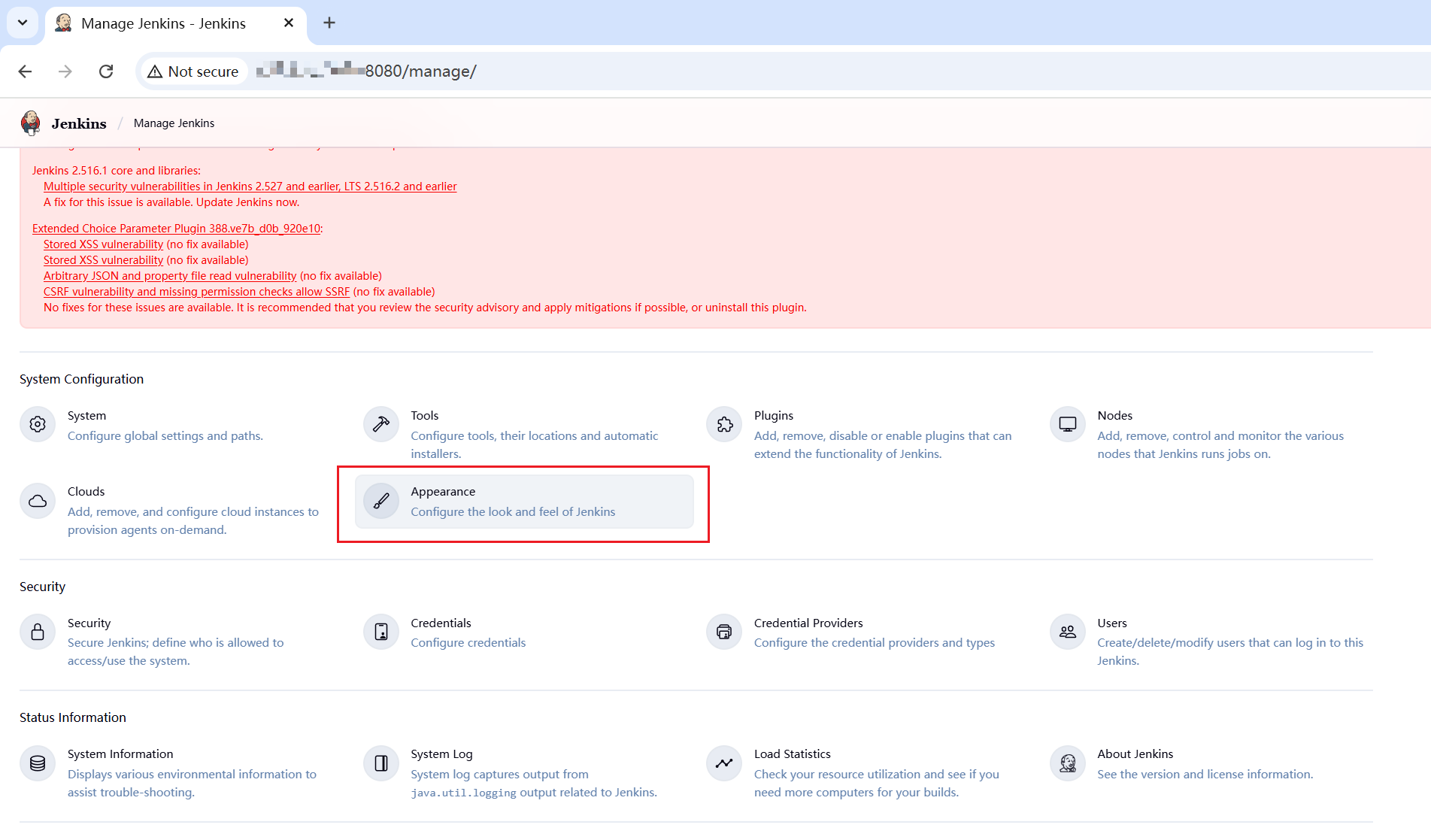Click 'See the version and license information.'
This screenshot has height=840, width=1431.
click(x=1205, y=775)
